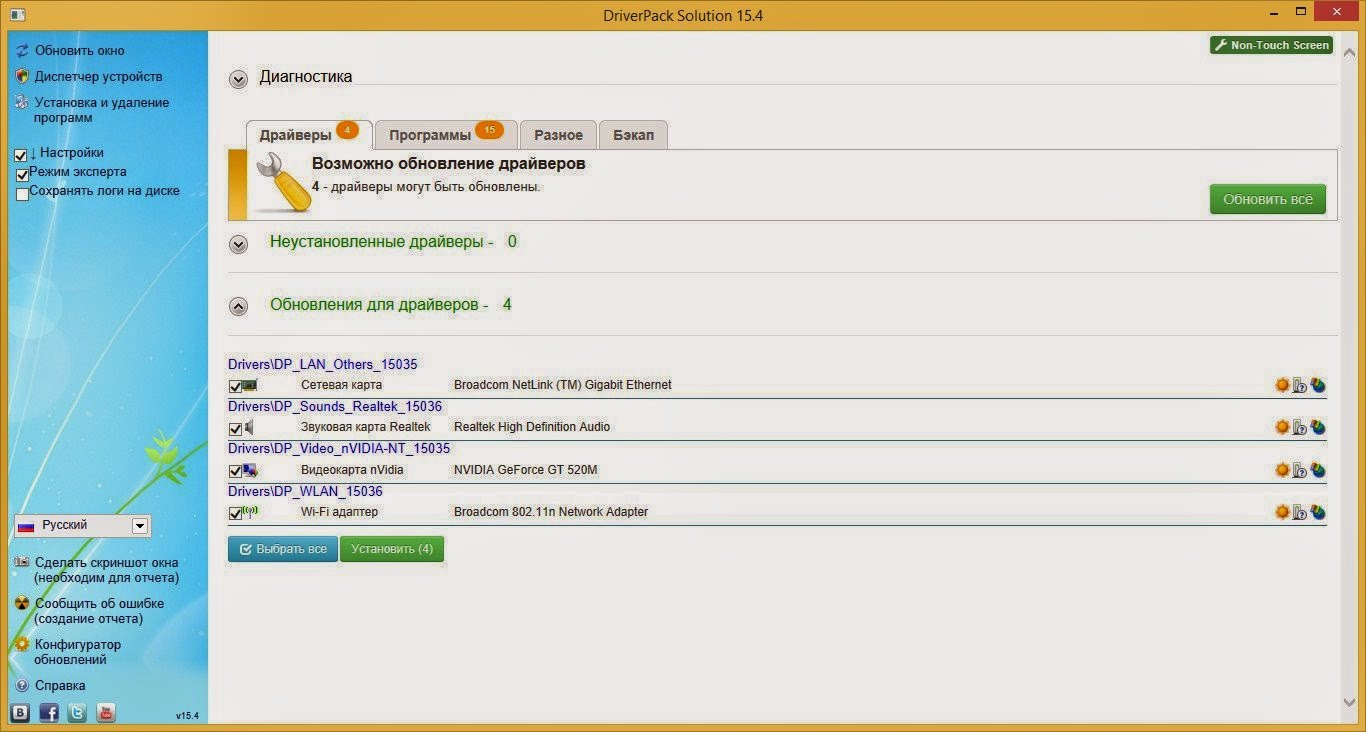Click the DriverPack icon in the title bar
Image resolution: width=1366 pixels, height=732 pixels.
16,15
